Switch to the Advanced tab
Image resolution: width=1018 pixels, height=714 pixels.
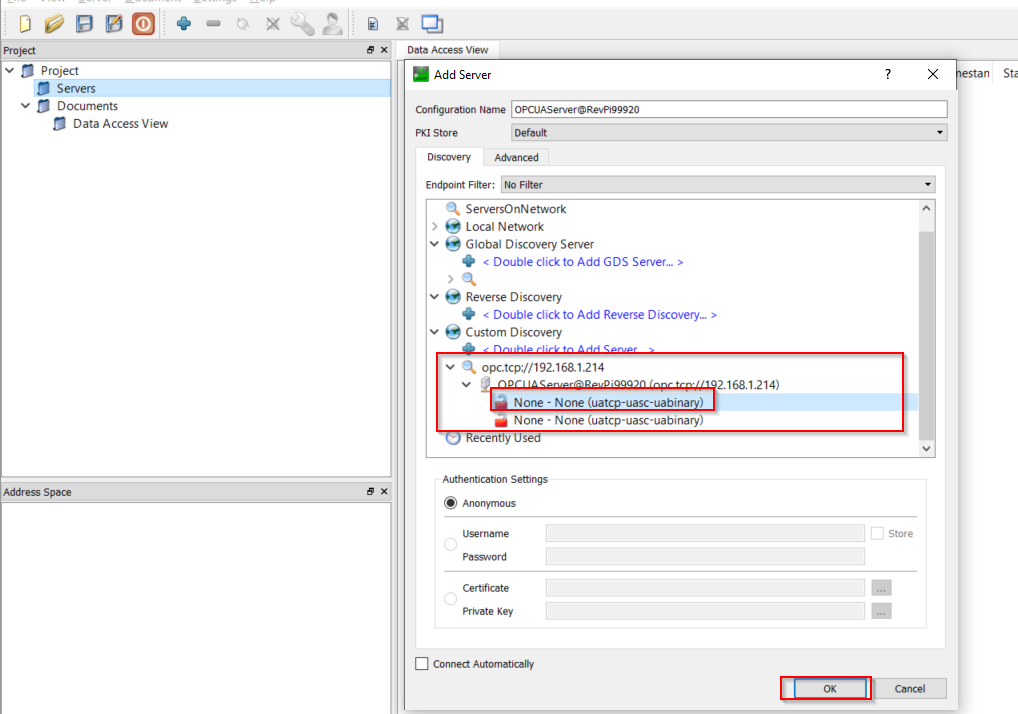point(516,157)
